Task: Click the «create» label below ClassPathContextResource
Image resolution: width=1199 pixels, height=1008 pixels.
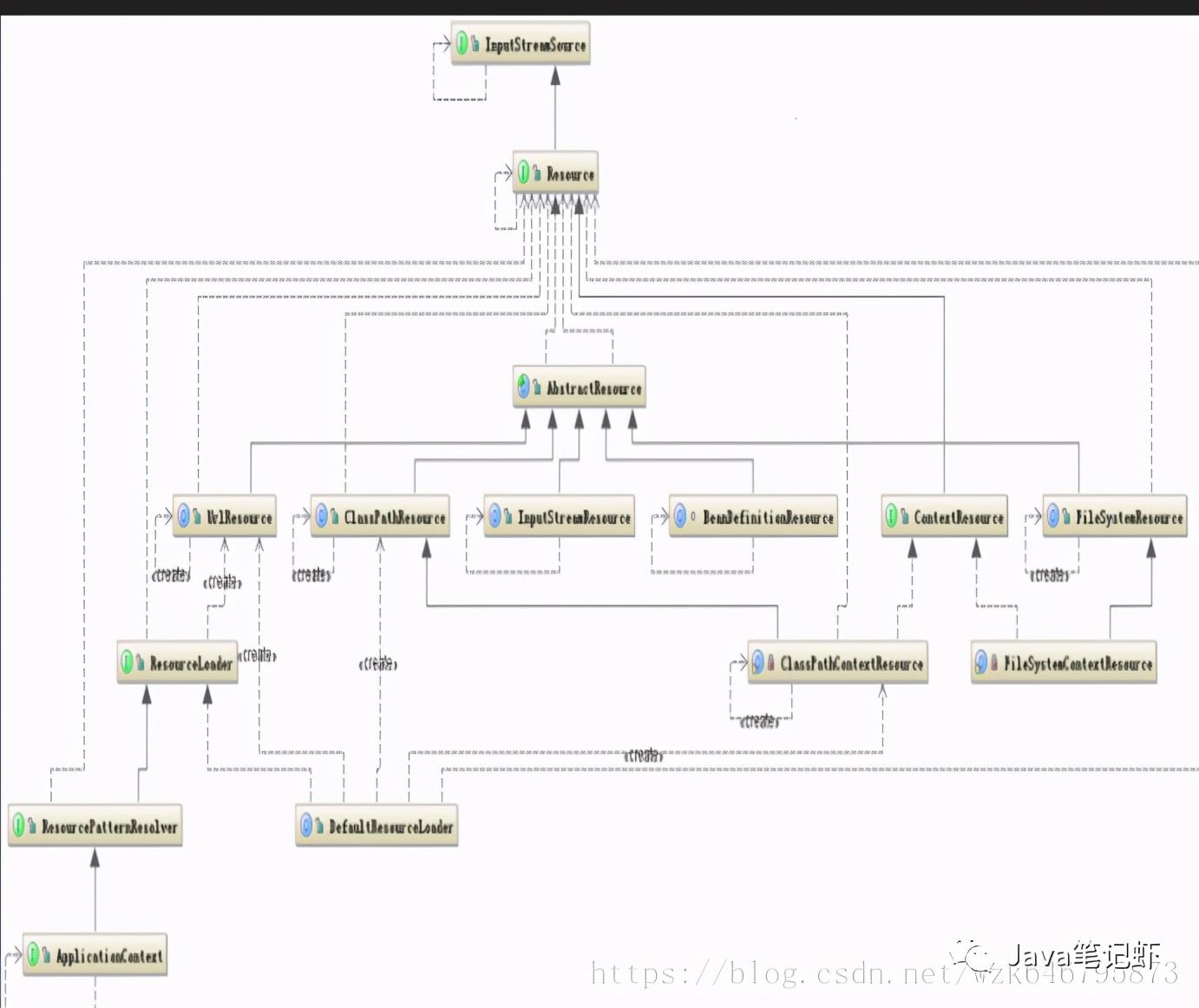Action: [760, 721]
